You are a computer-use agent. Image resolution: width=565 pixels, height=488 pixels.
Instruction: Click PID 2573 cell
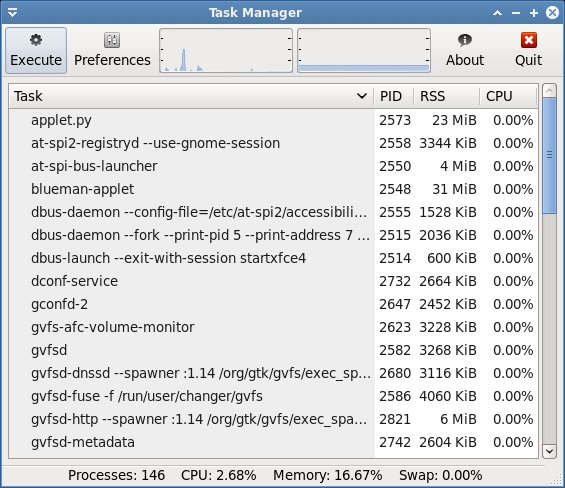(395, 120)
